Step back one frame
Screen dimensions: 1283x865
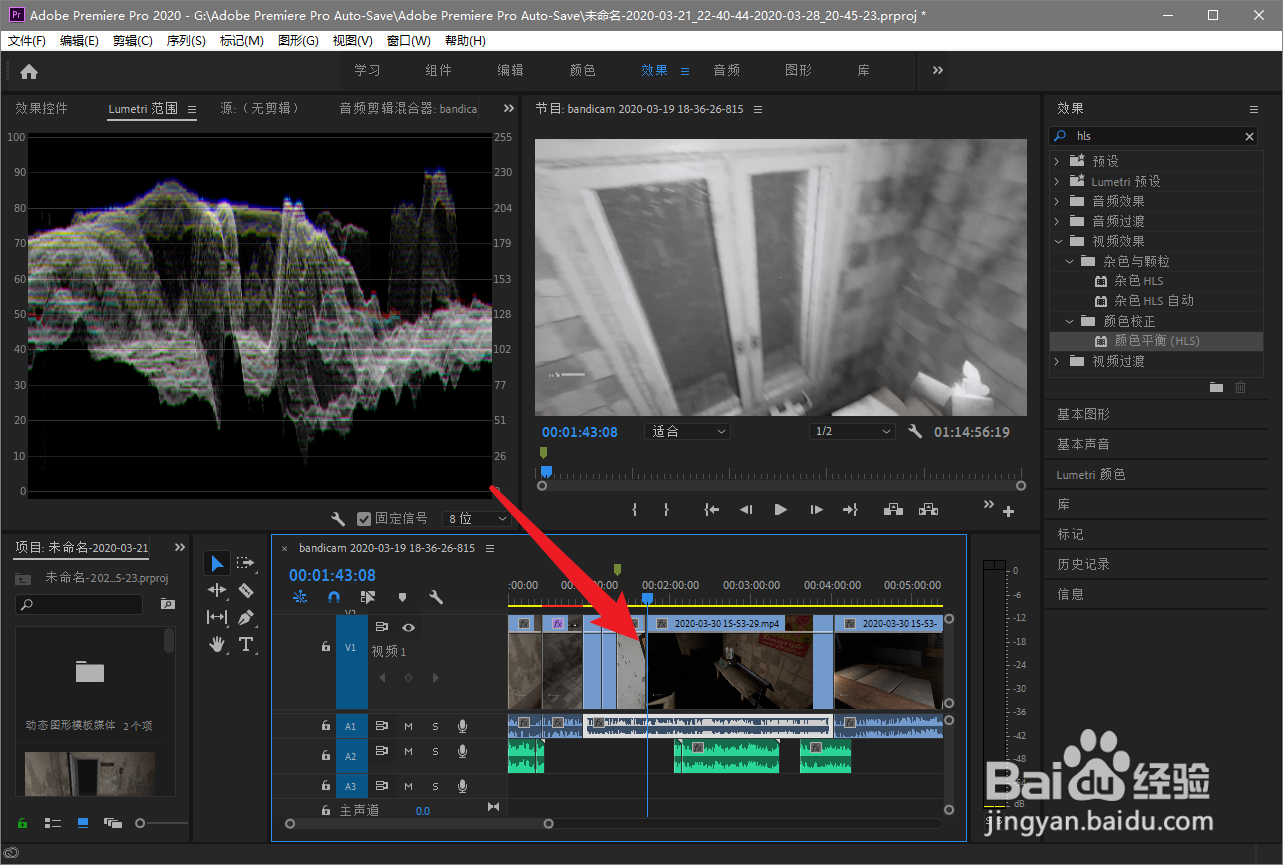(746, 510)
